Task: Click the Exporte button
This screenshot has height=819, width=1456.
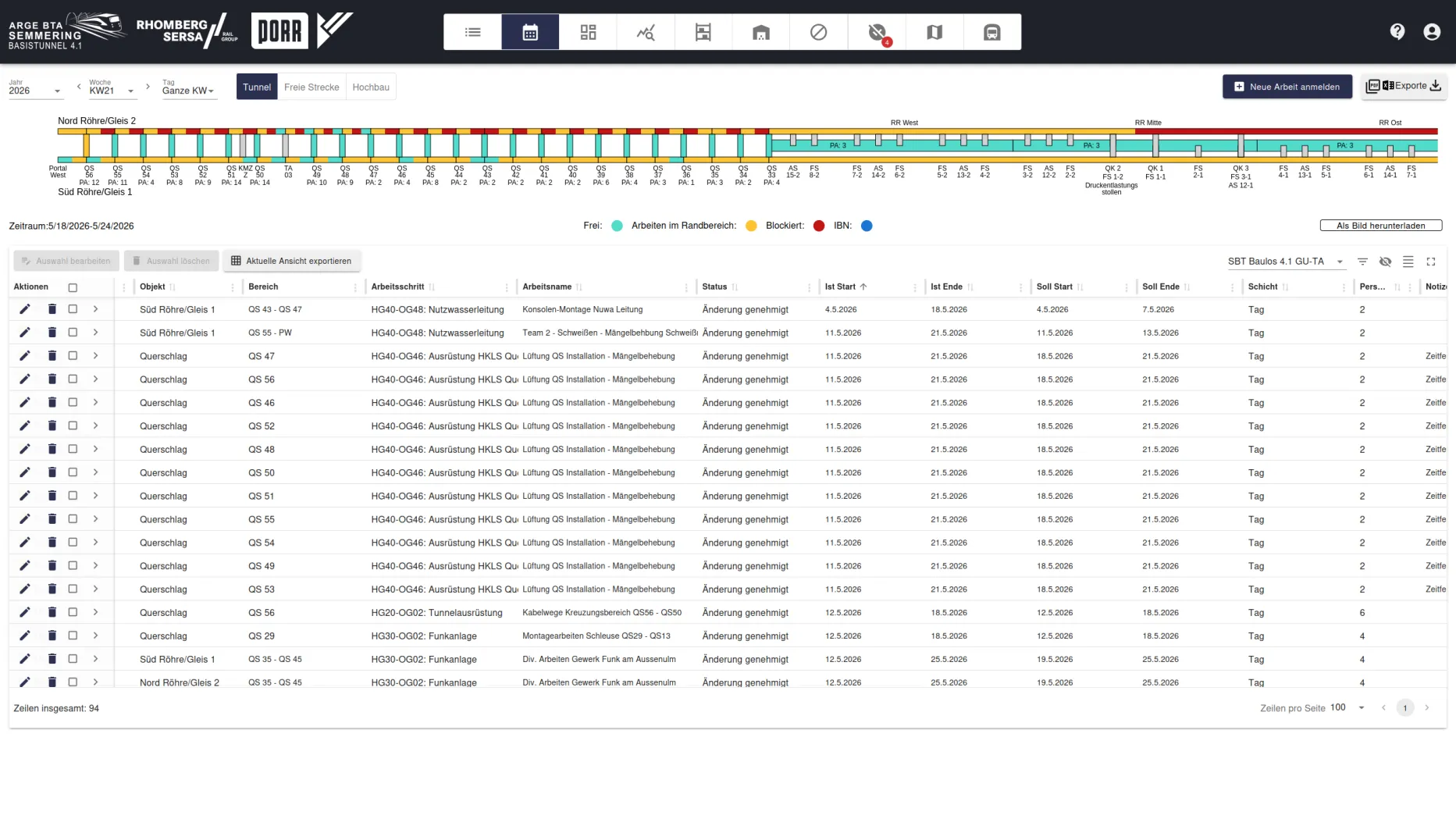Action: tap(1404, 86)
